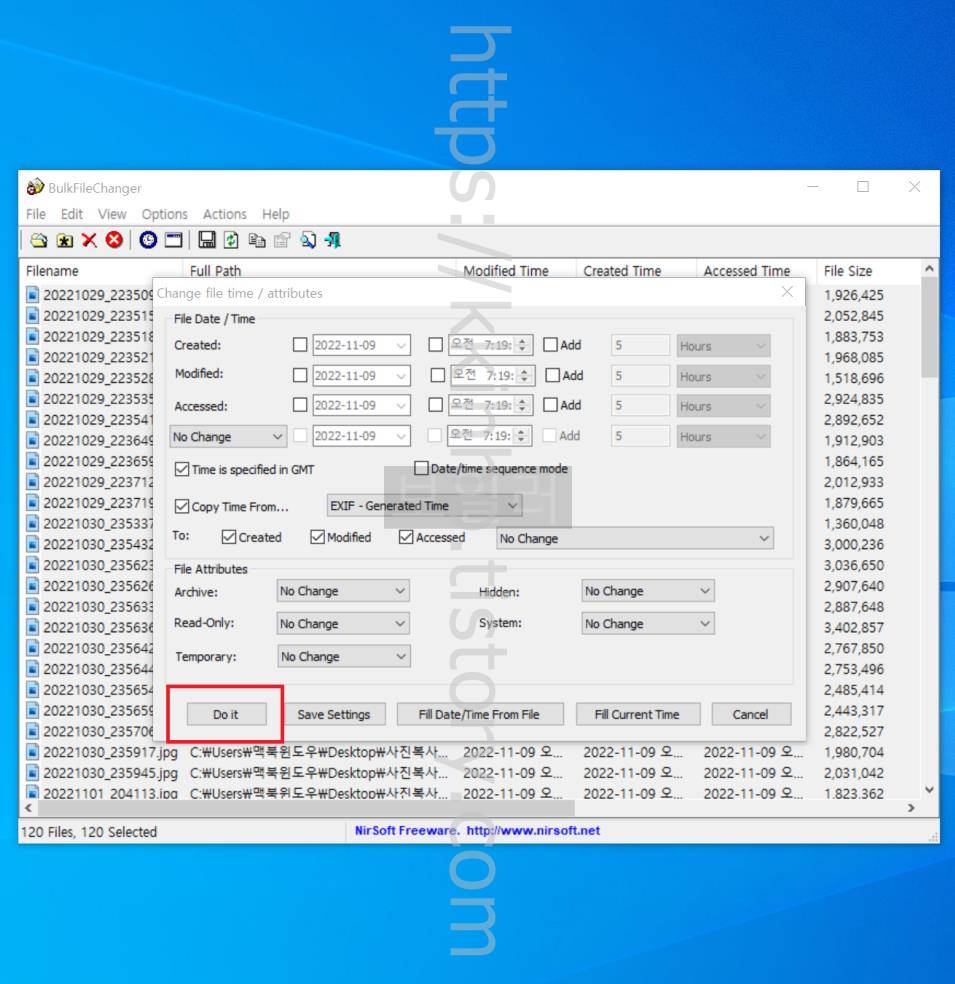Click the Add By Wildcard folder icon

point(65,240)
